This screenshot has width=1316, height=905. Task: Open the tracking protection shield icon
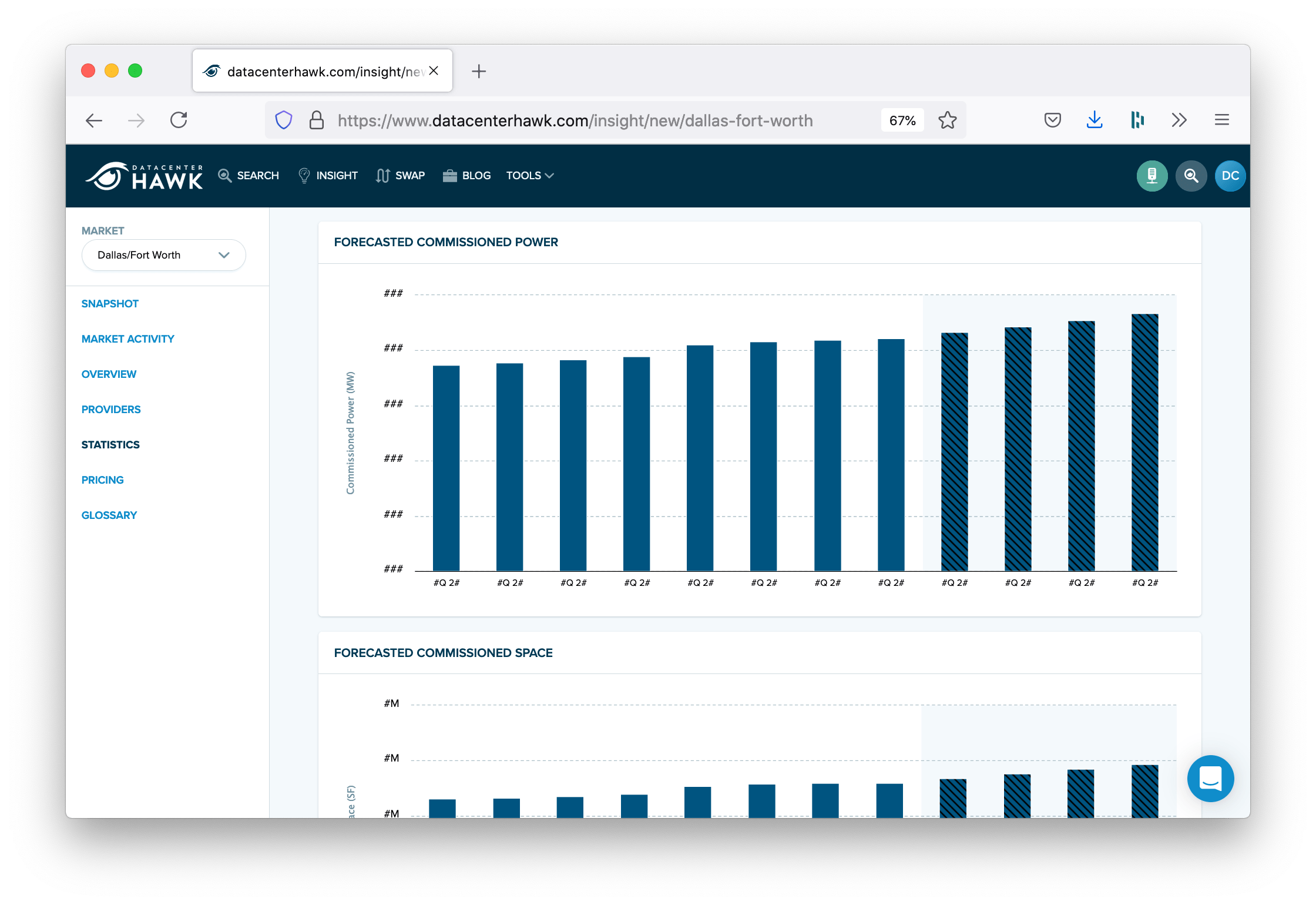click(x=284, y=120)
